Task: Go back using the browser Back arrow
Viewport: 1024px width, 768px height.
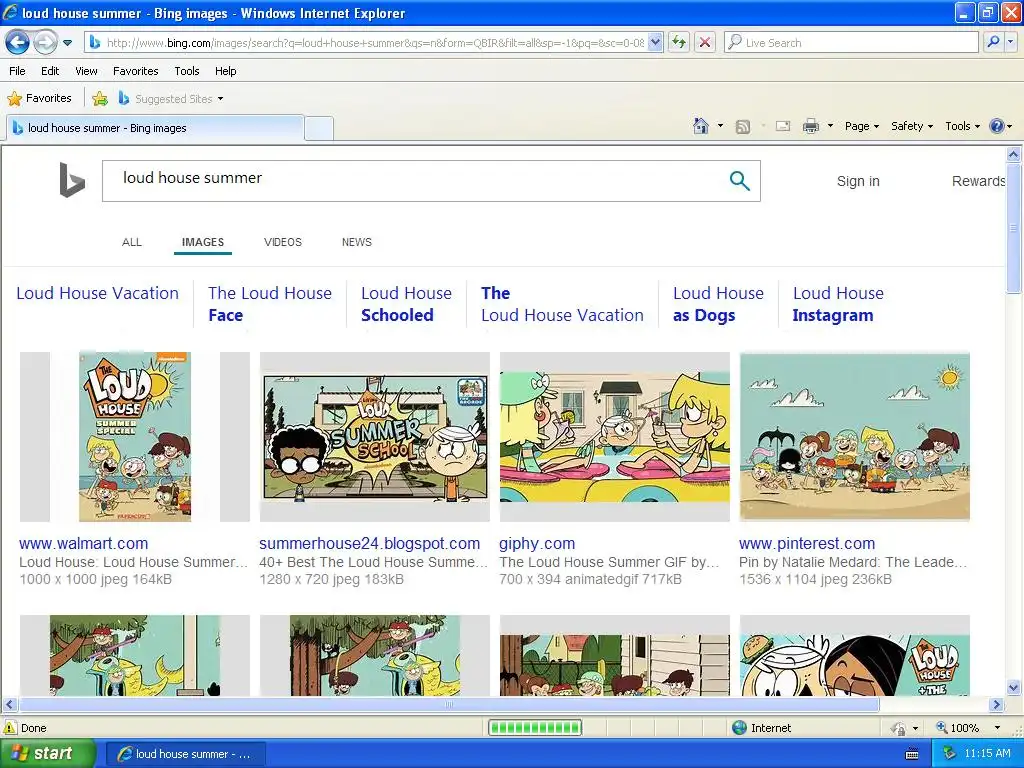Action: point(18,43)
